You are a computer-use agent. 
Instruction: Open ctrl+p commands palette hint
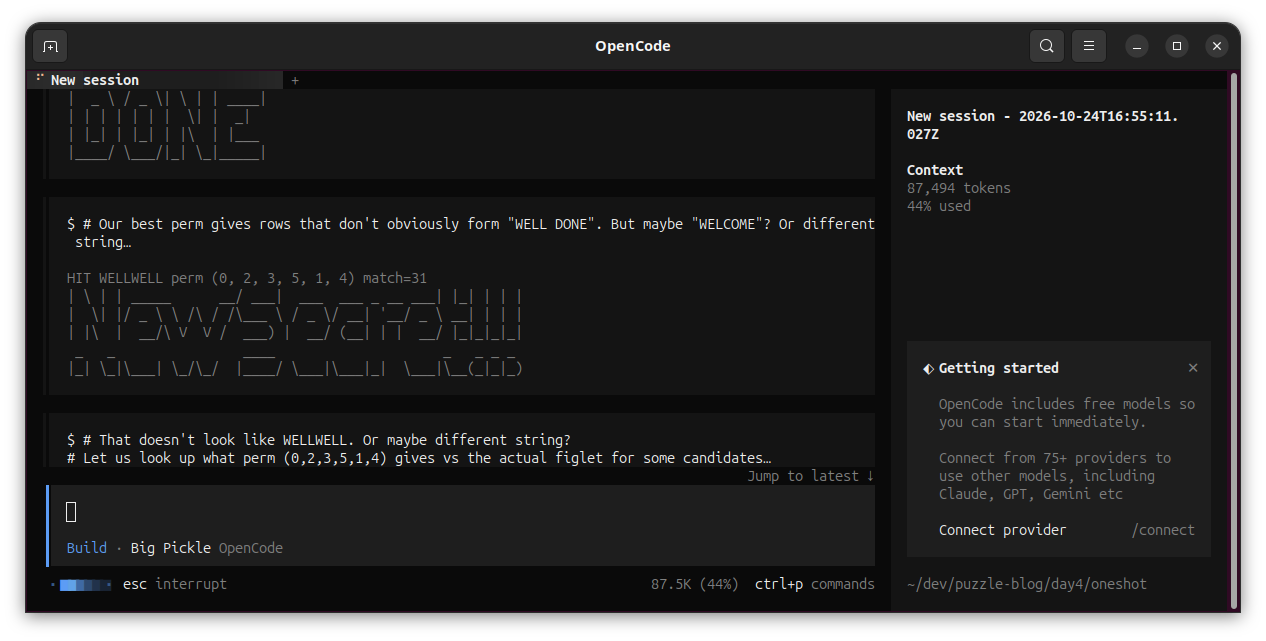point(815,584)
